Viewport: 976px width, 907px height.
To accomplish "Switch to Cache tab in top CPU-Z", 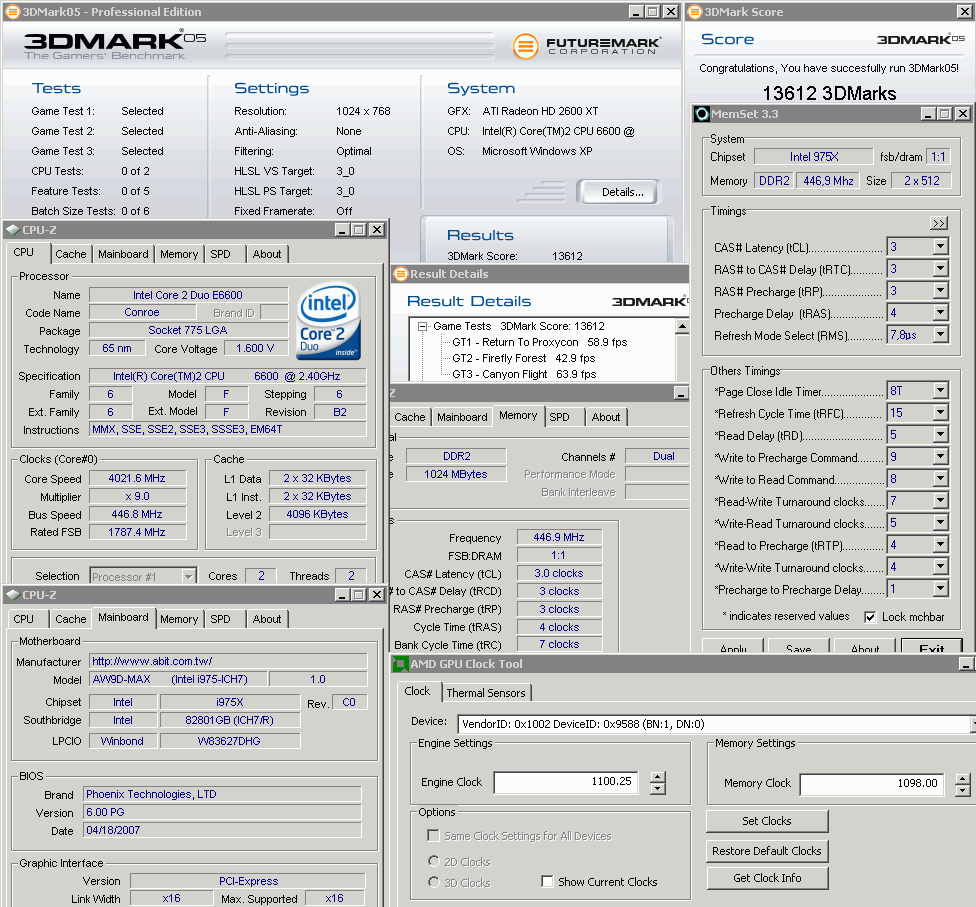I will (x=70, y=254).
